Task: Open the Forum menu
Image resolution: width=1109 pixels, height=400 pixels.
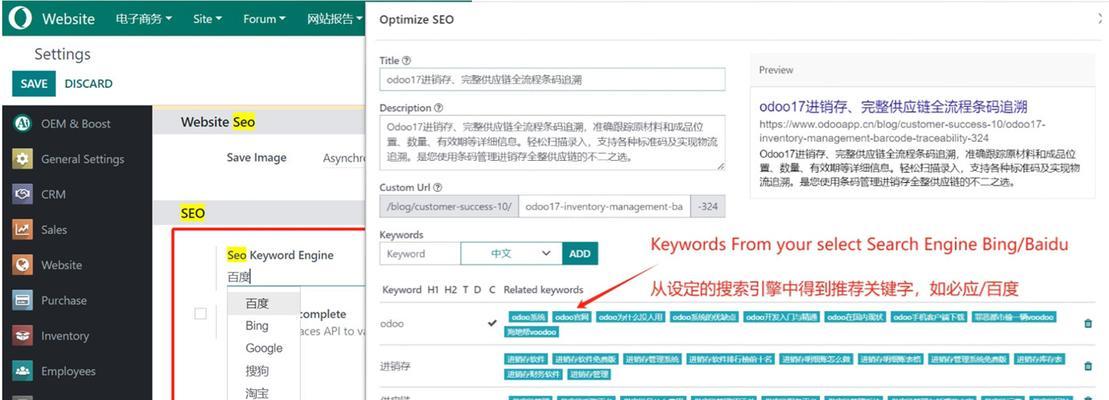Action: click(265, 19)
